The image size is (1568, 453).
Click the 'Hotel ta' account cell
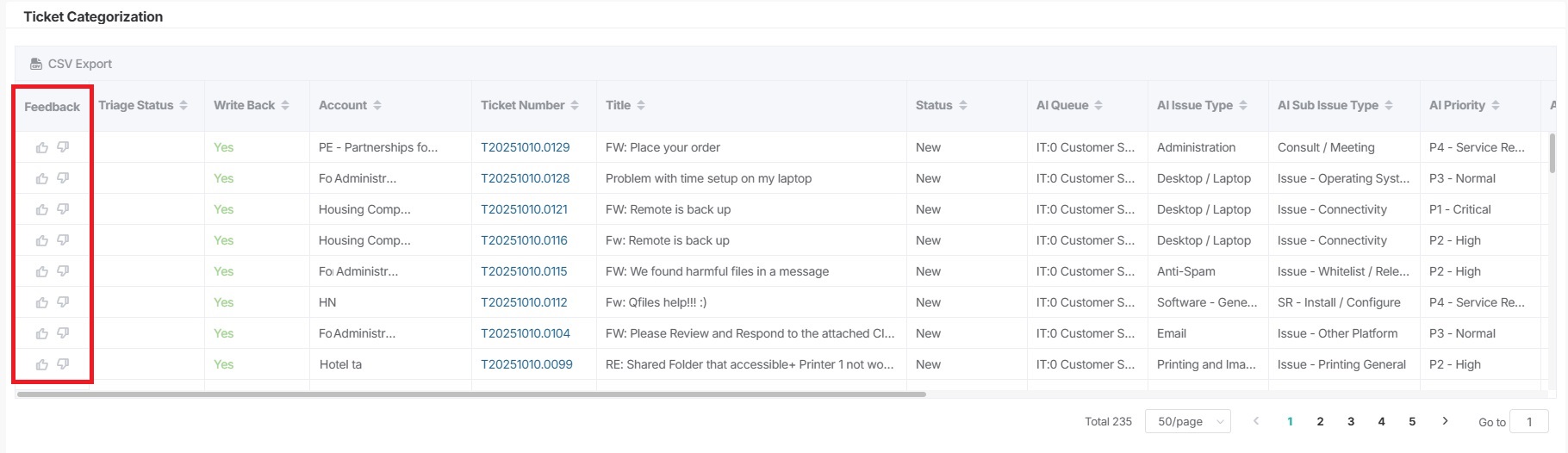tap(340, 364)
